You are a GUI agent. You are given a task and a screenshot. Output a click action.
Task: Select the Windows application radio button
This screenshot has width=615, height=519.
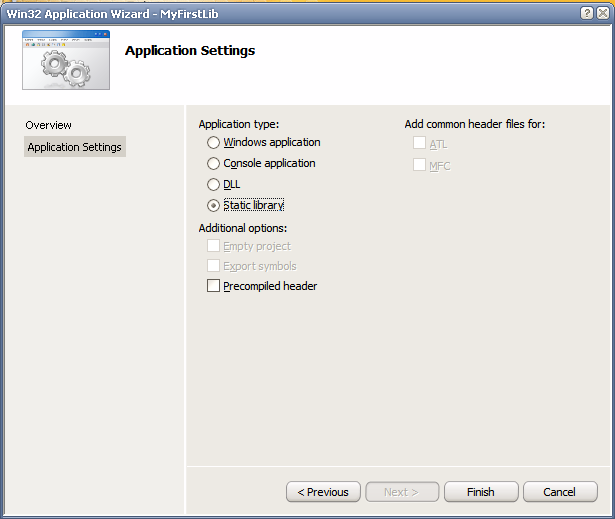point(213,143)
